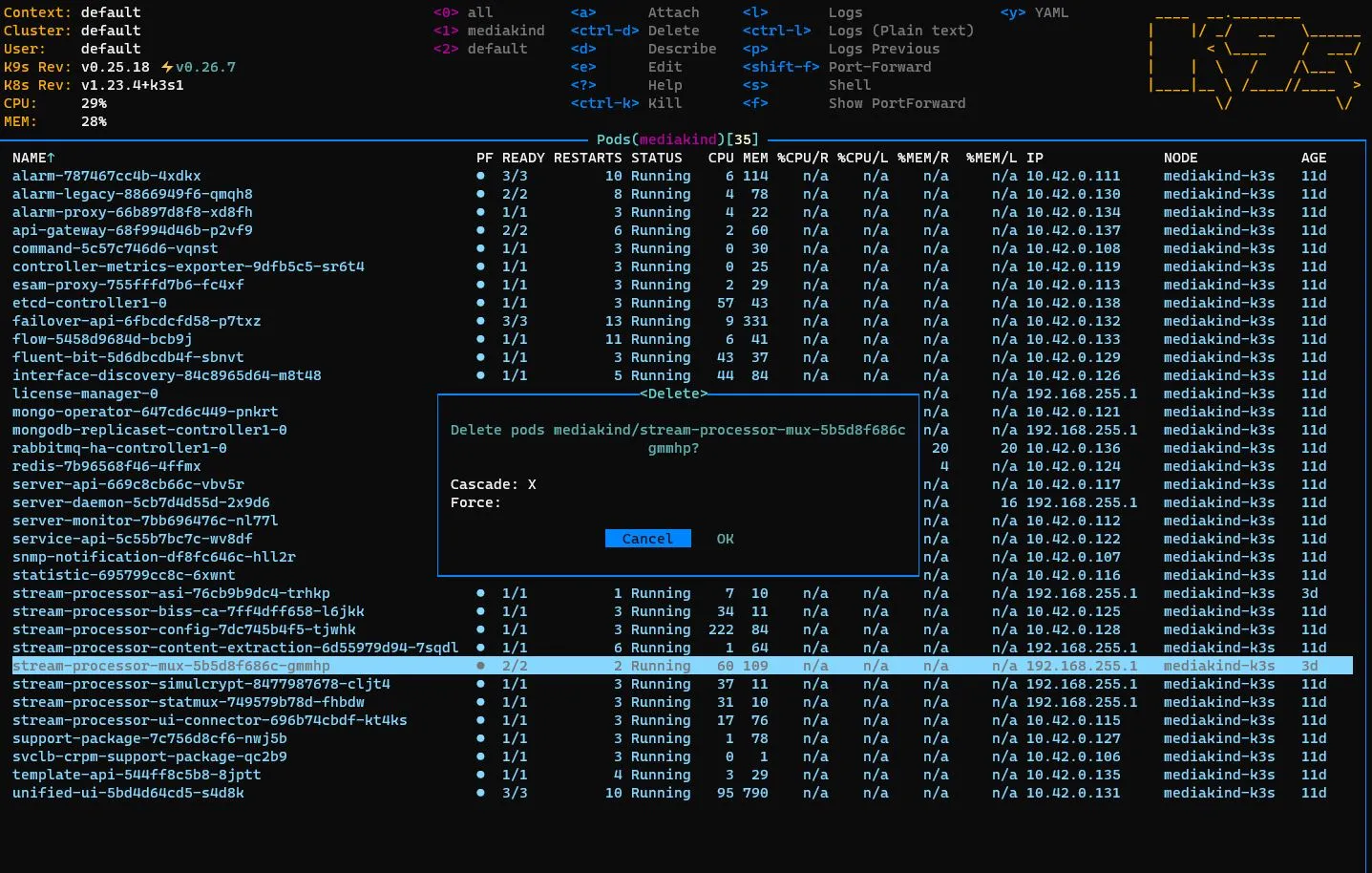Viewport: 1372px width, 873px height.
Task: Select pod server-monitor-7bb696476c-nl77l
Action: 145,521
